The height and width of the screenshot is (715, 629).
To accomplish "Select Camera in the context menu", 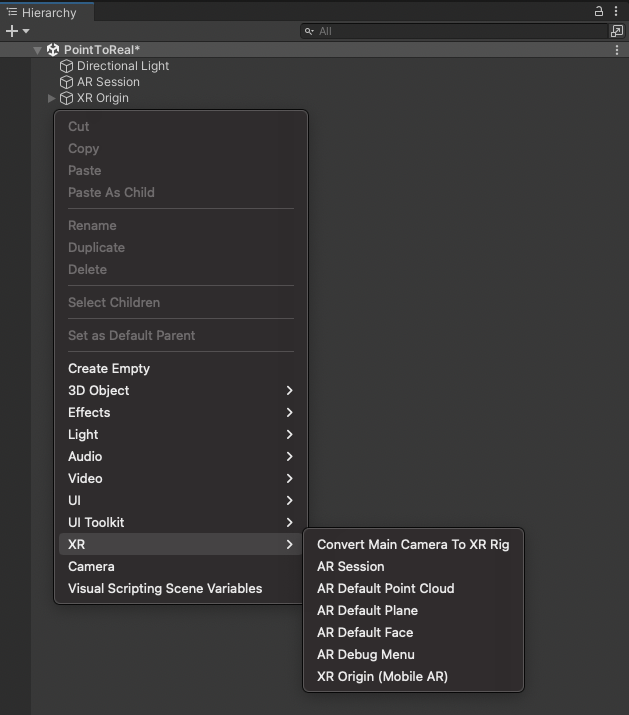I will click(91, 566).
